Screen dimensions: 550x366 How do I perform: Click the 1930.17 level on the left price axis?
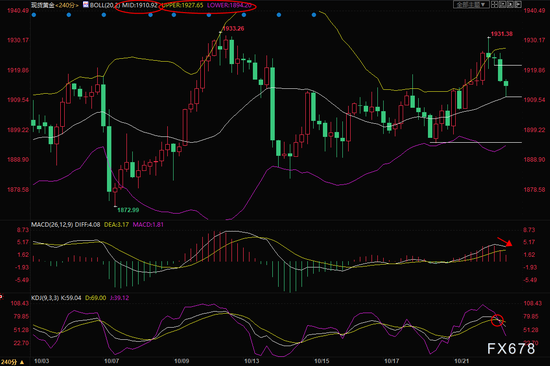[18, 40]
